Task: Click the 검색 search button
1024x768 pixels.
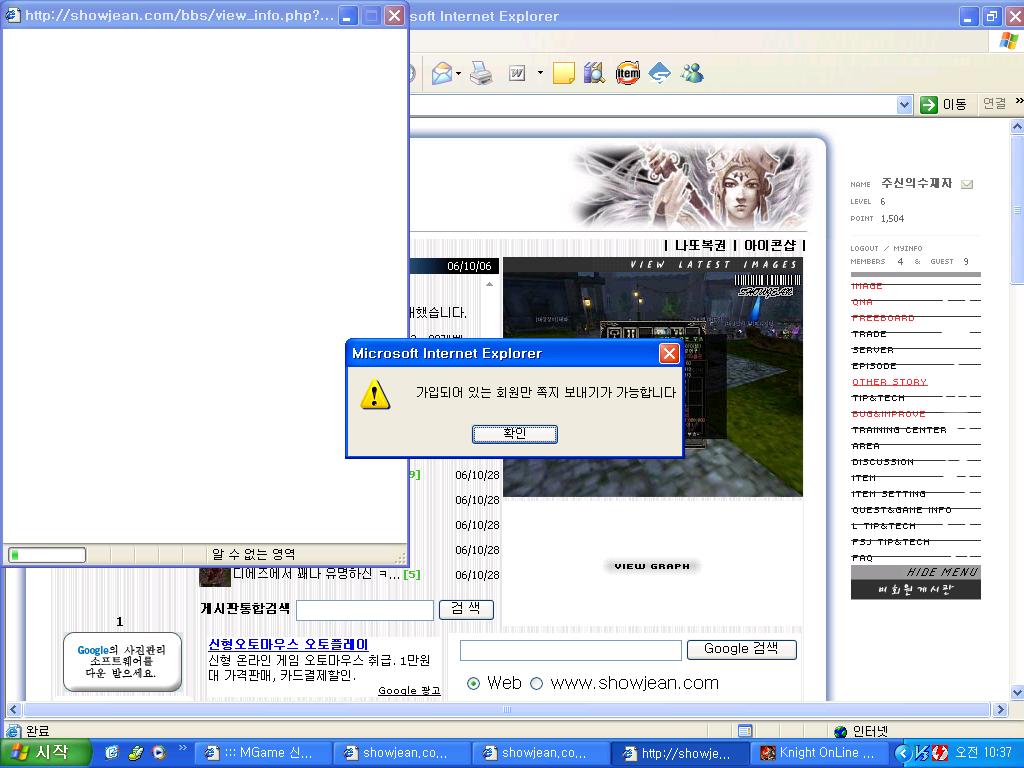Action: coord(466,609)
